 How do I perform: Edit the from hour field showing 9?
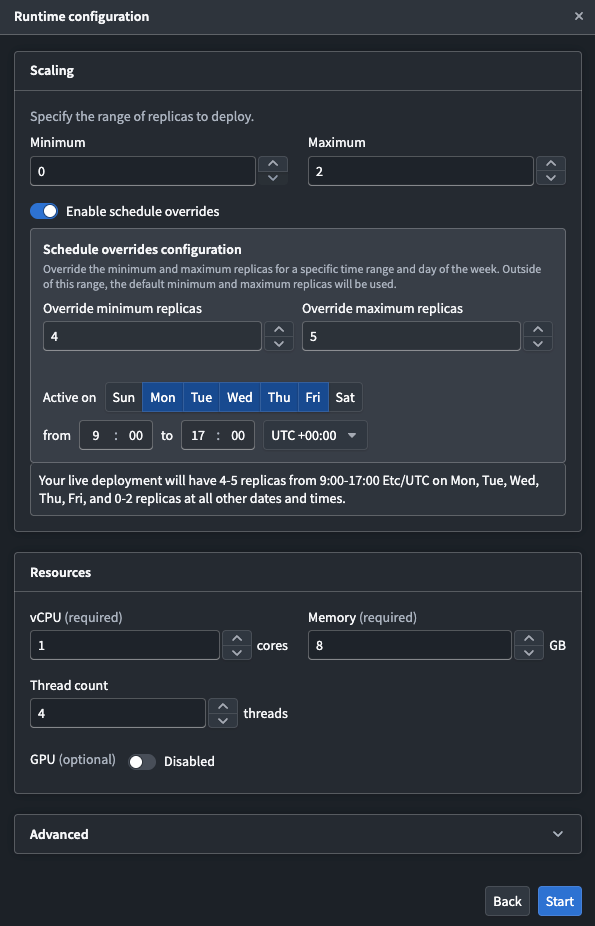96,436
